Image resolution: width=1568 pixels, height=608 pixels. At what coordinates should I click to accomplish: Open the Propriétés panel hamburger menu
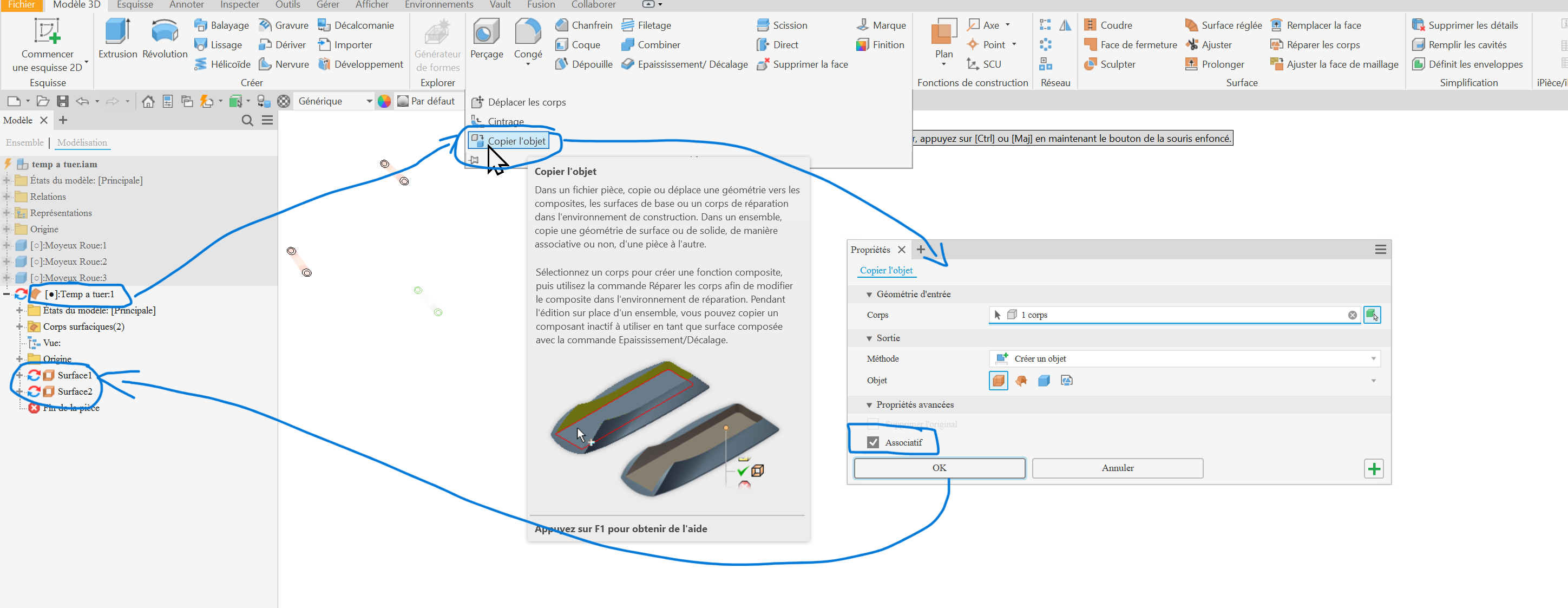click(1380, 250)
